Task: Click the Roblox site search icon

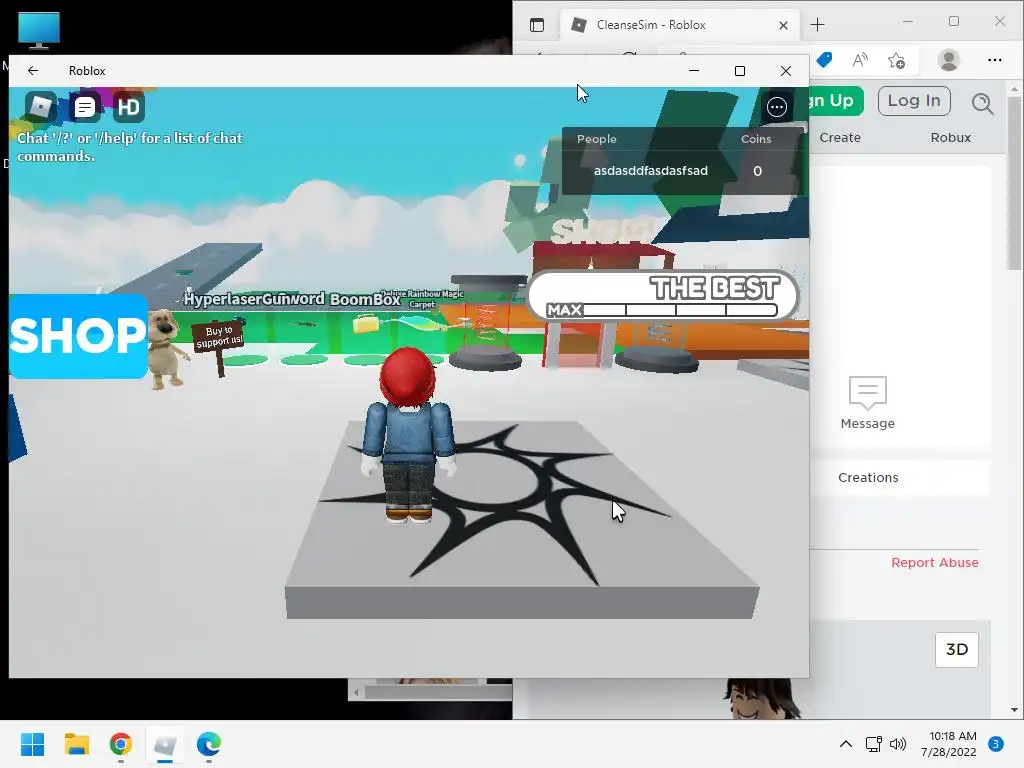Action: [982, 103]
